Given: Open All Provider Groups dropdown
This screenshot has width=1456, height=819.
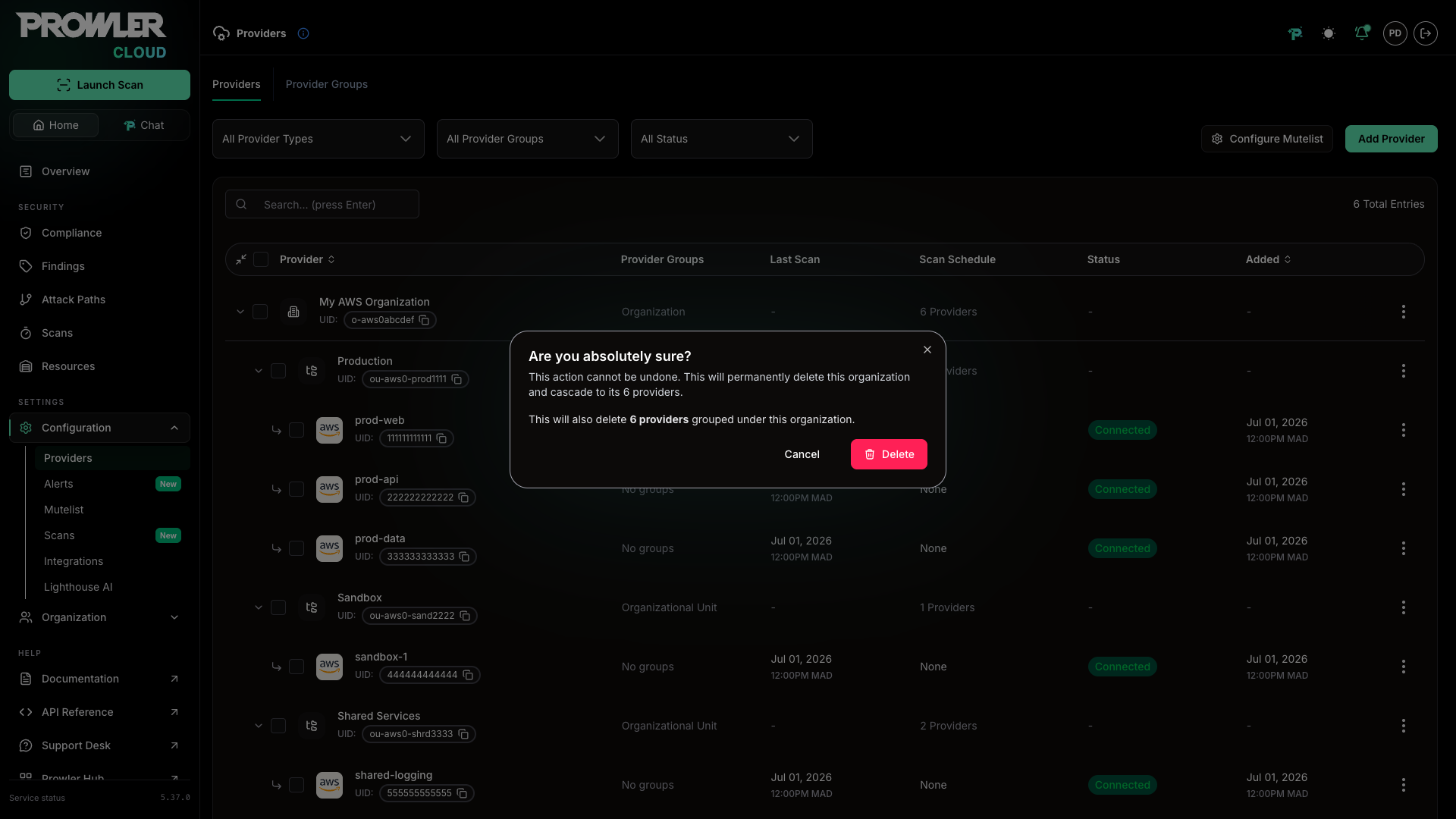Looking at the screenshot, I should point(527,139).
